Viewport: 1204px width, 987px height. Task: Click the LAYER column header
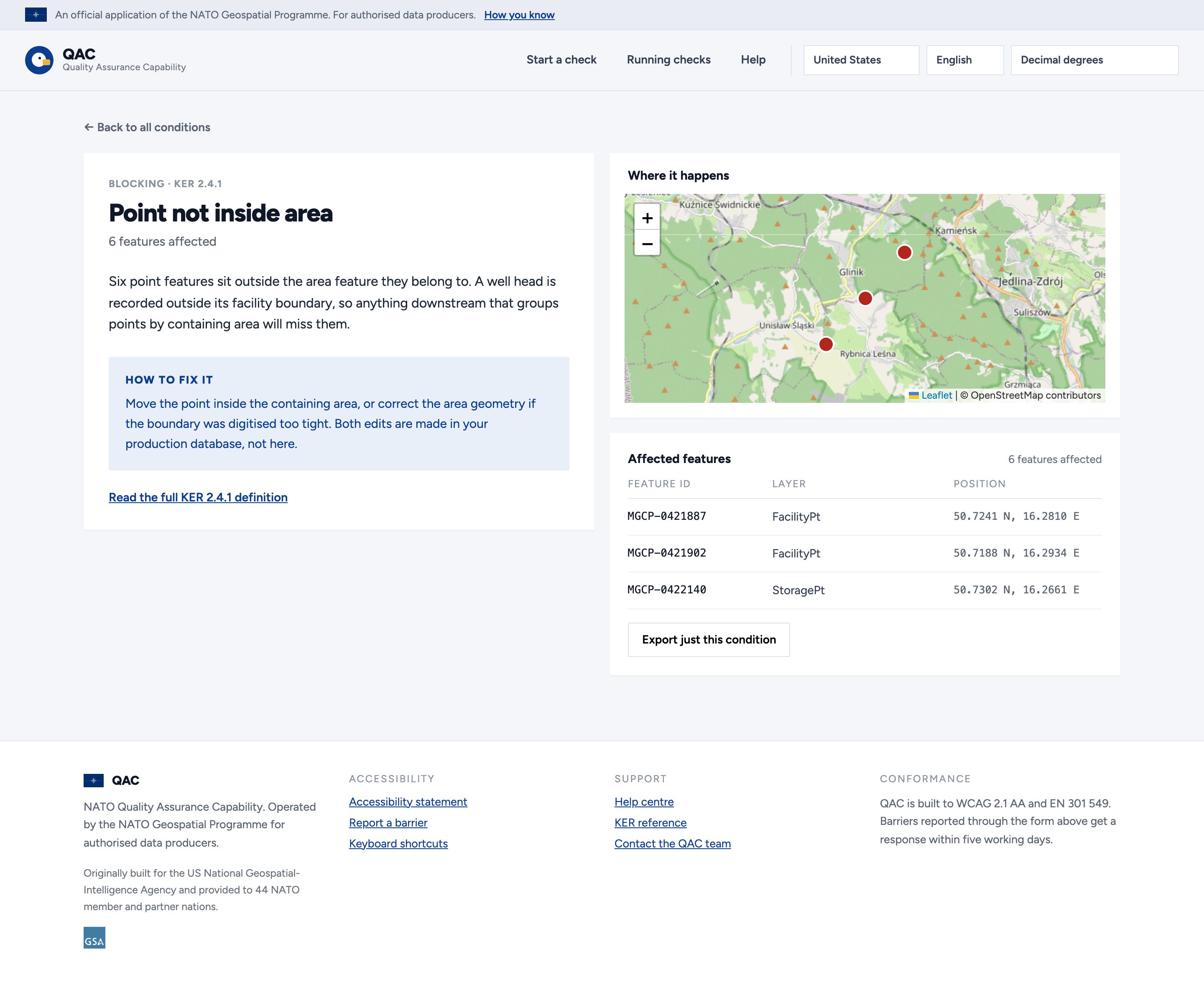pyautogui.click(x=789, y=484)
